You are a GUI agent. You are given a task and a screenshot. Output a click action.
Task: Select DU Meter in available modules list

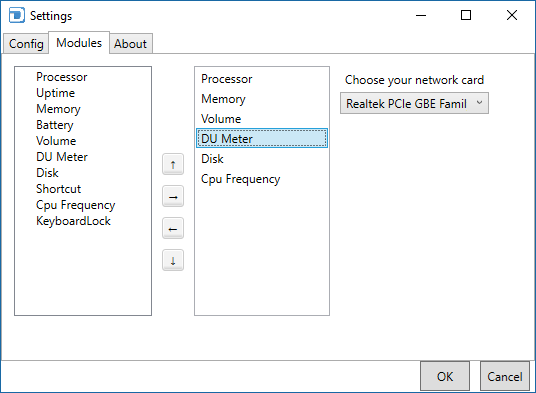pos(62,157)
